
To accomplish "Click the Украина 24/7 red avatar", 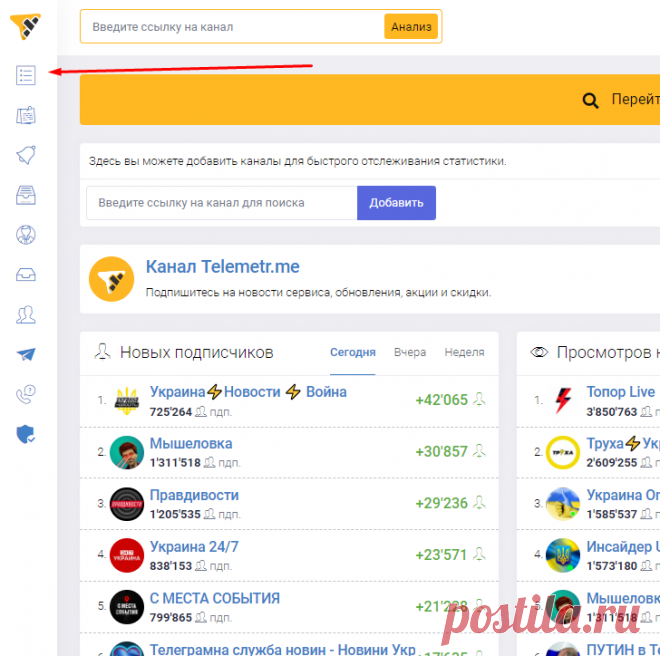I will point(127,555).
